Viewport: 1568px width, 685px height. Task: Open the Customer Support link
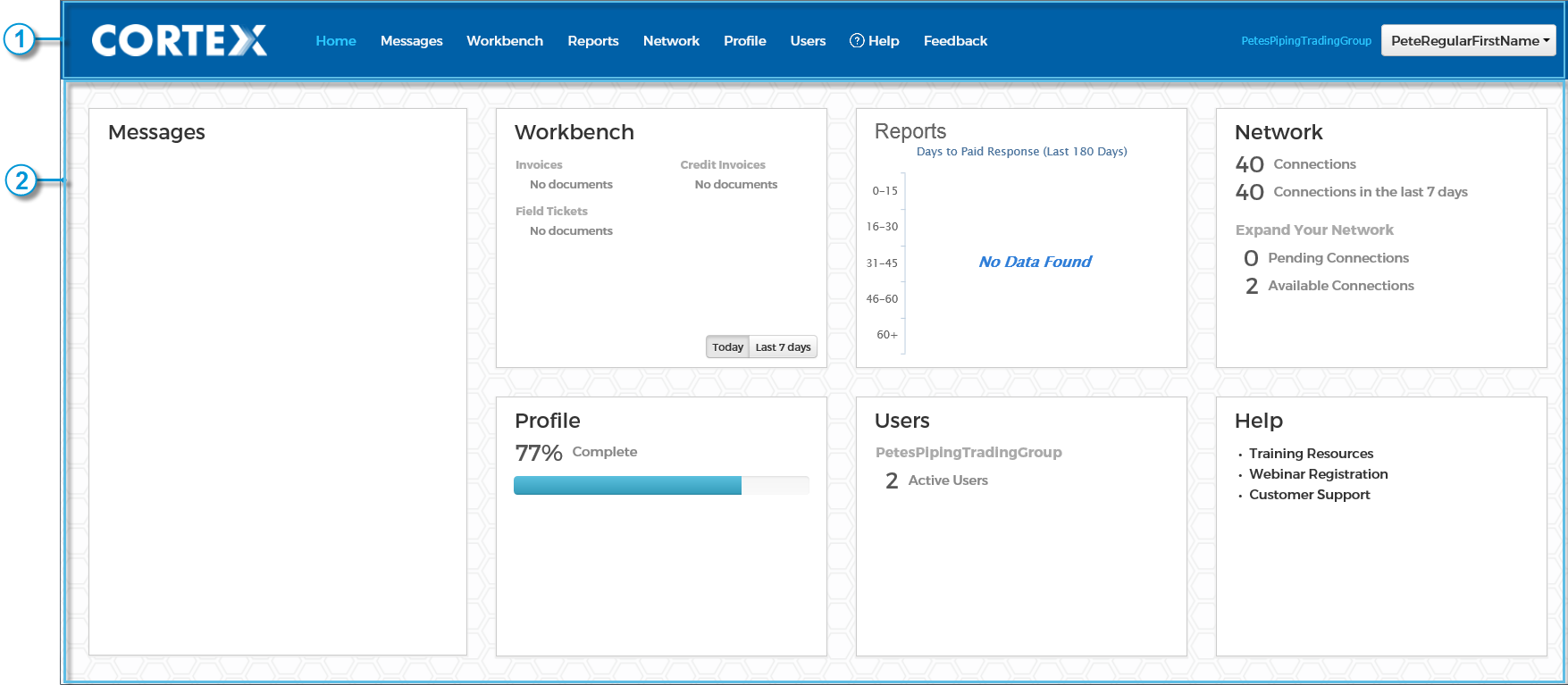(1309, 495)
